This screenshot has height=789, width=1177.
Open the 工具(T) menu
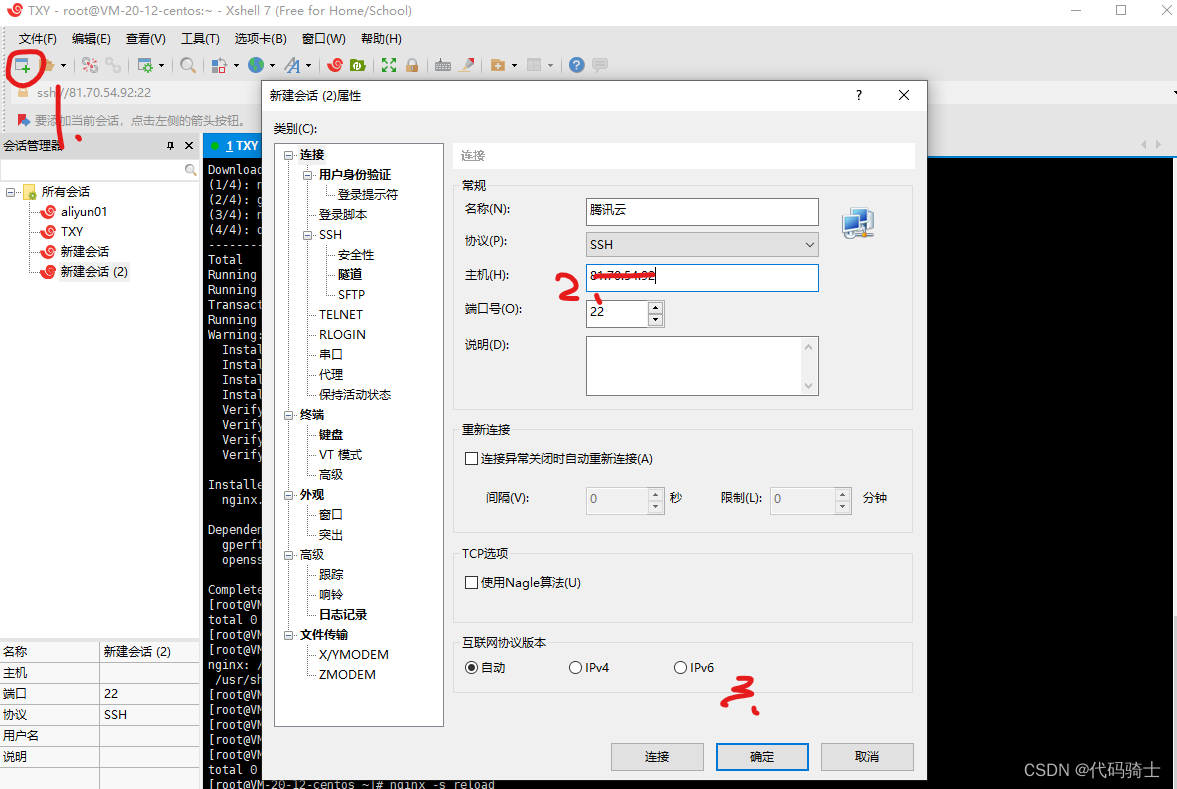click(x=200, y=38)
